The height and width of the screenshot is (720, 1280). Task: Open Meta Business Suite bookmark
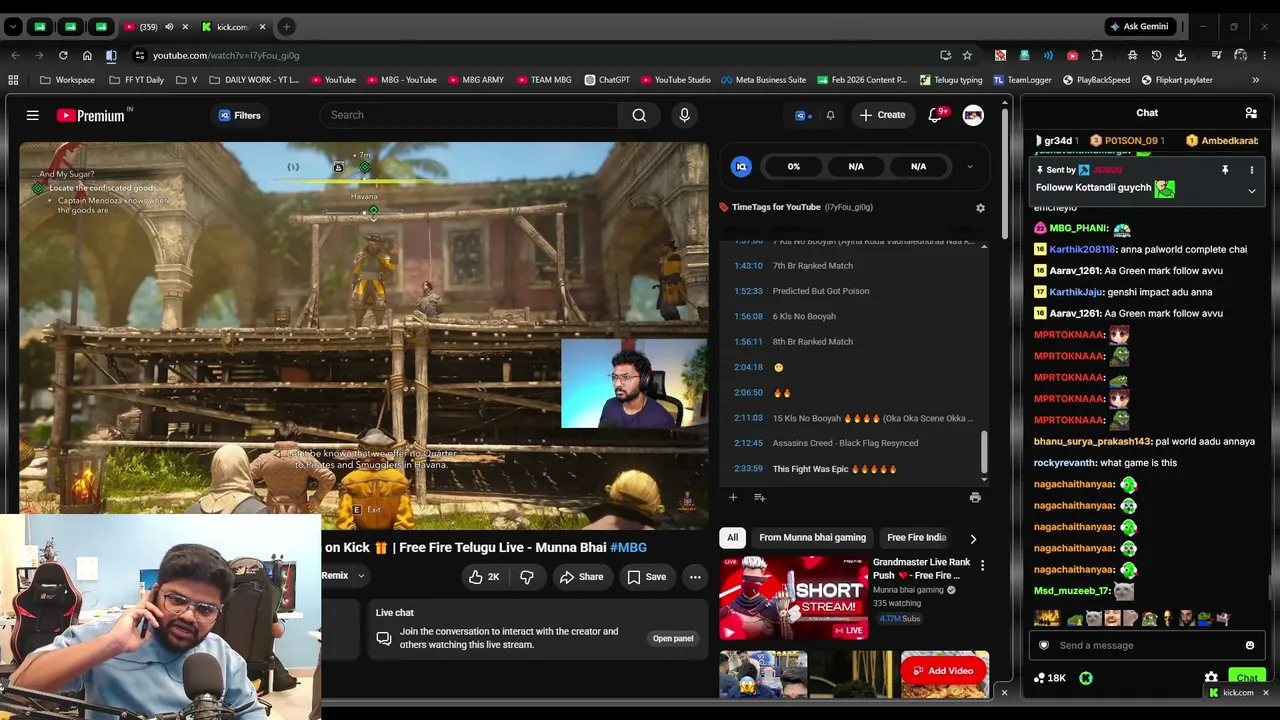(x=762, y=80)
